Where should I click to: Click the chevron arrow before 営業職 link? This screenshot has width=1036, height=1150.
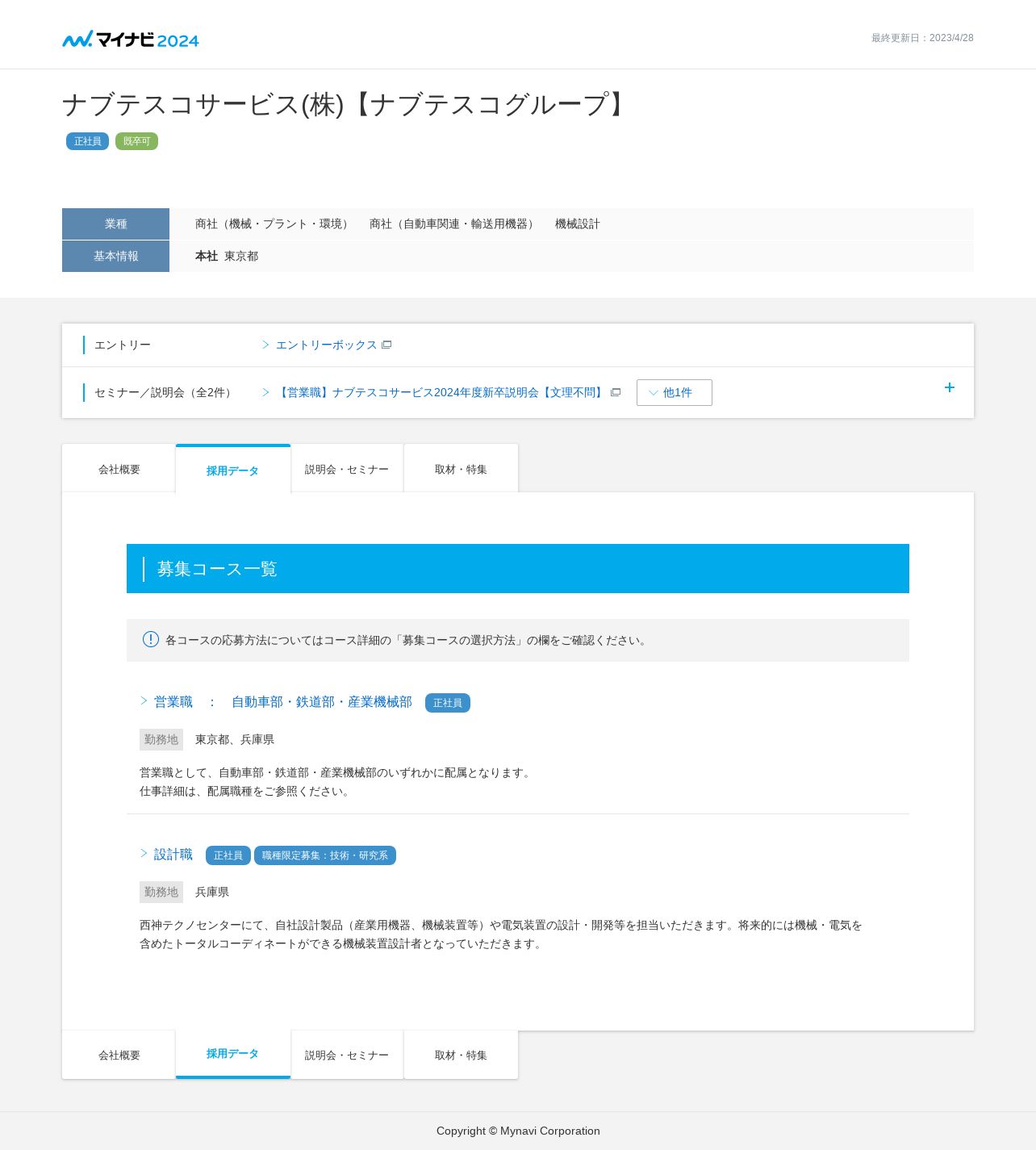pyautogui.click(x=144, y=700)
